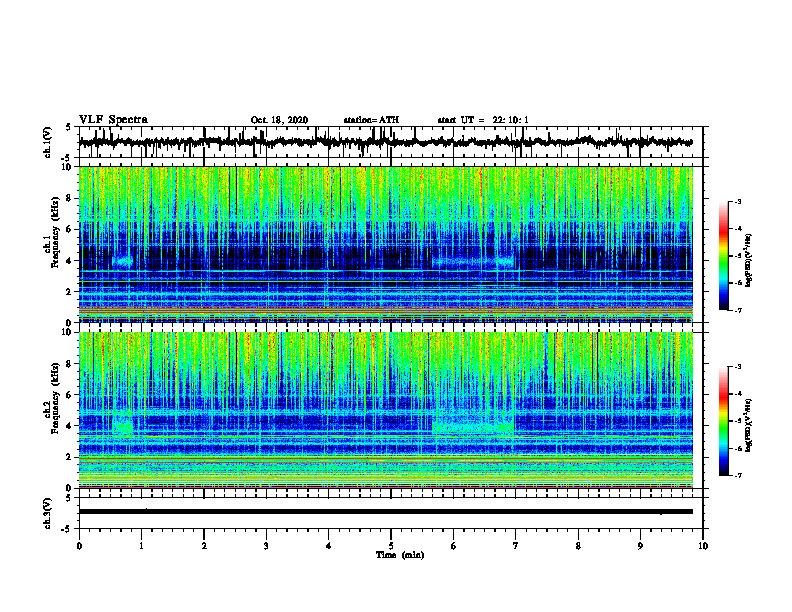Click the ch.3 voltage flat trace panel

pos(391,513)
